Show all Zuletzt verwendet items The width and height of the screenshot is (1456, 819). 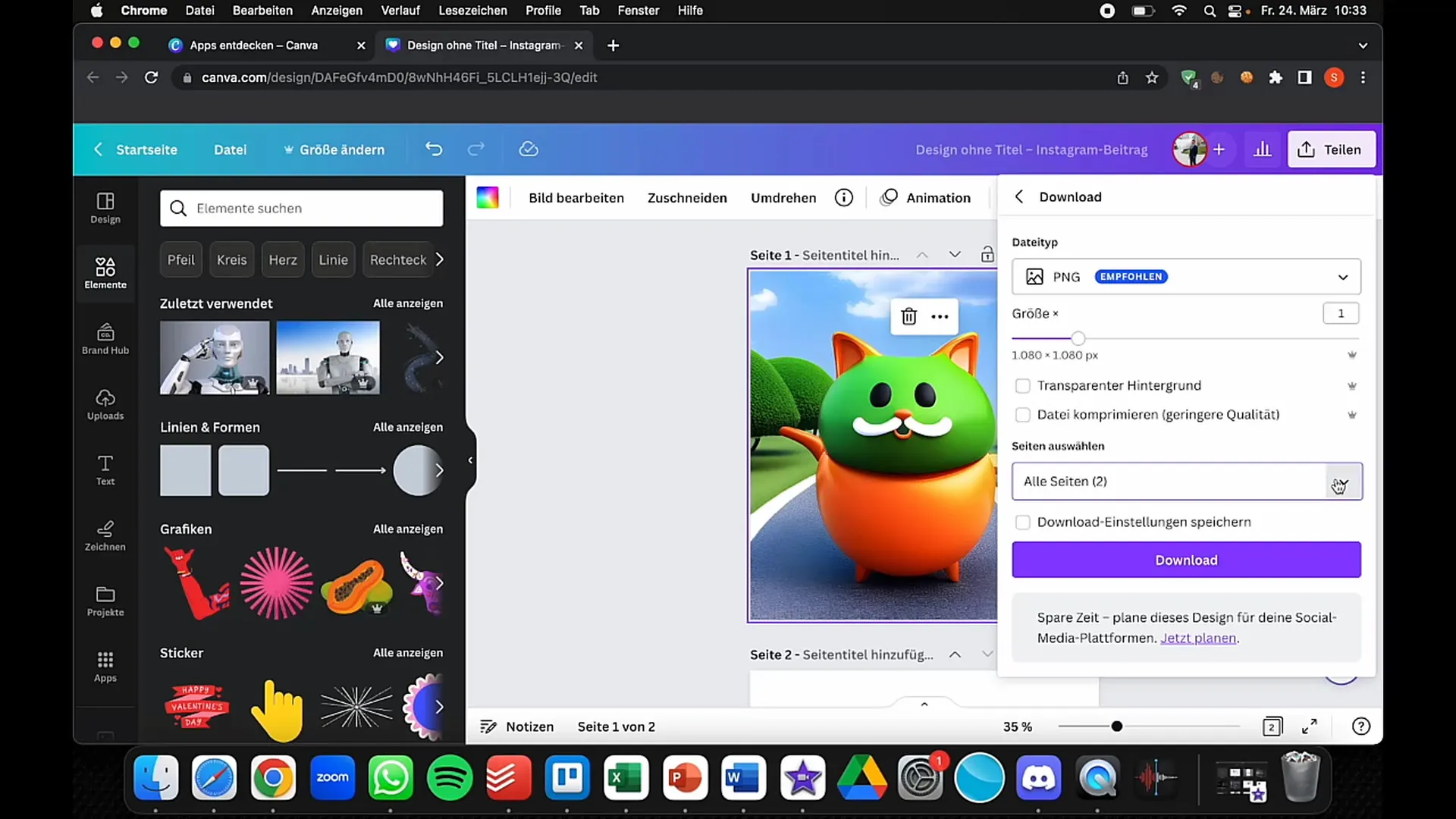[408, 303]
